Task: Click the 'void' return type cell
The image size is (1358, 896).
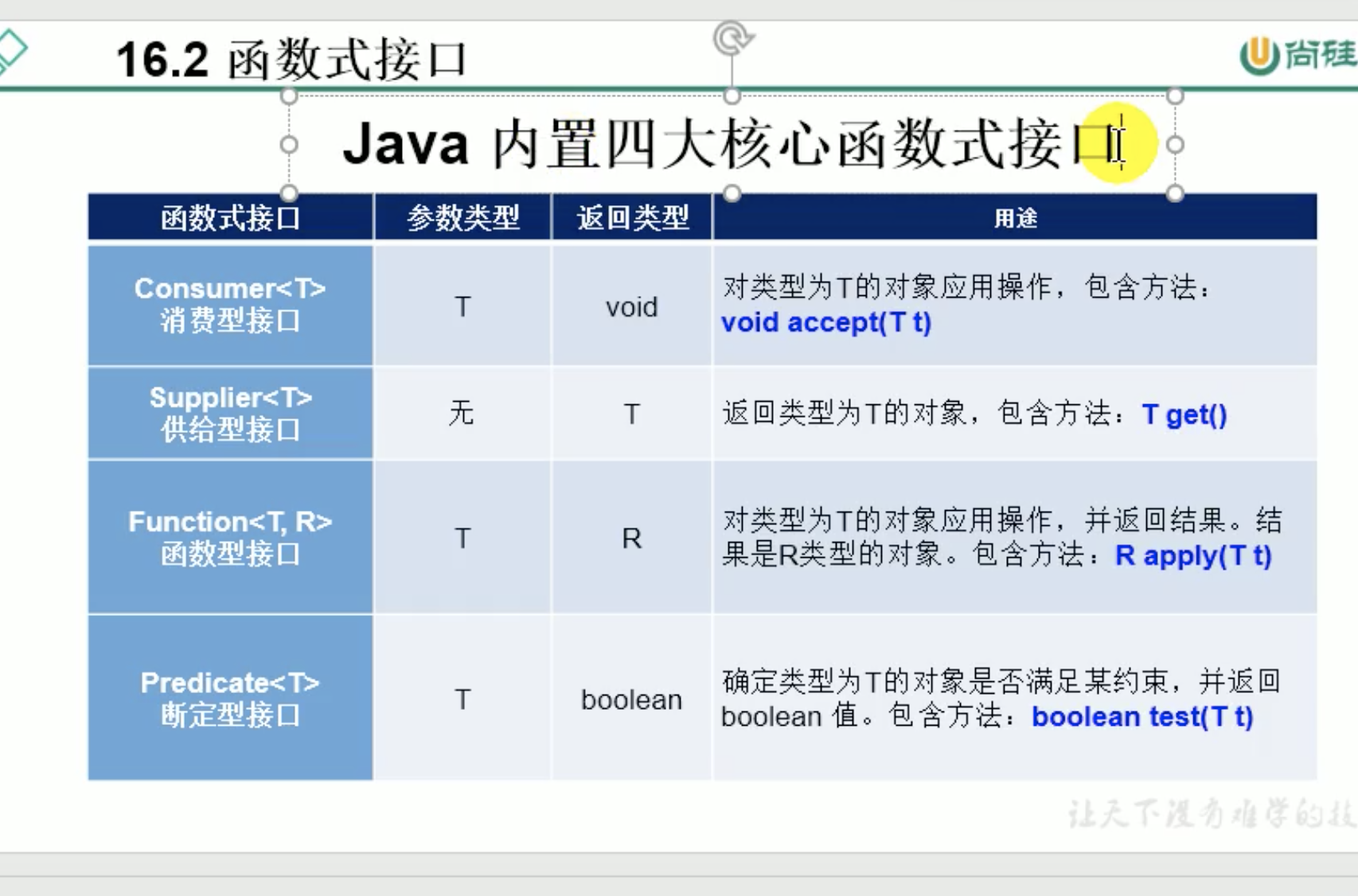Action: pyautogui.click(x=632, y=307)
